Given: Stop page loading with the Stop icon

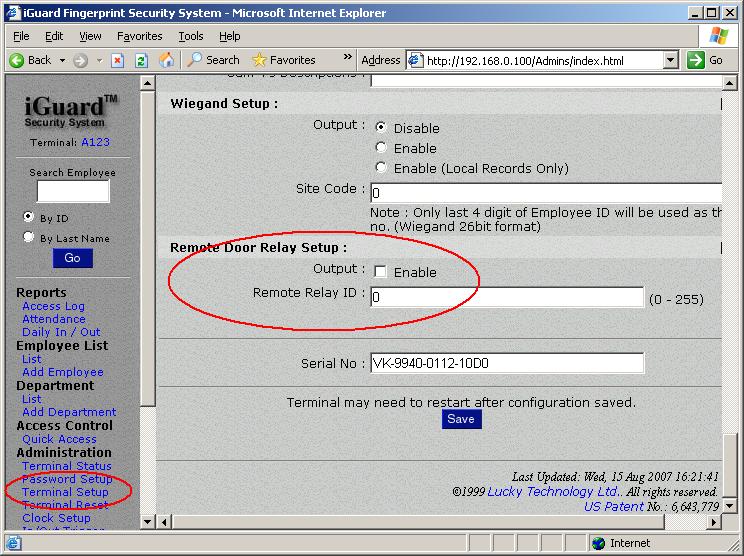Looking at the screenshot, I should [117, 61].
